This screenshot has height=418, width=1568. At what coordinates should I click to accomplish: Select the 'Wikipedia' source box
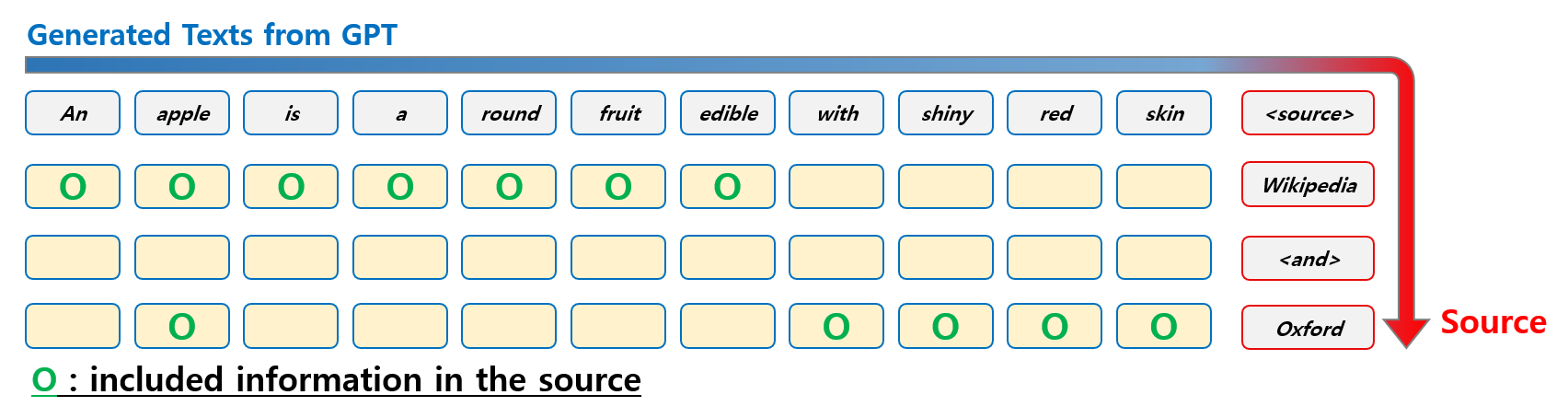coord(1308,184)
